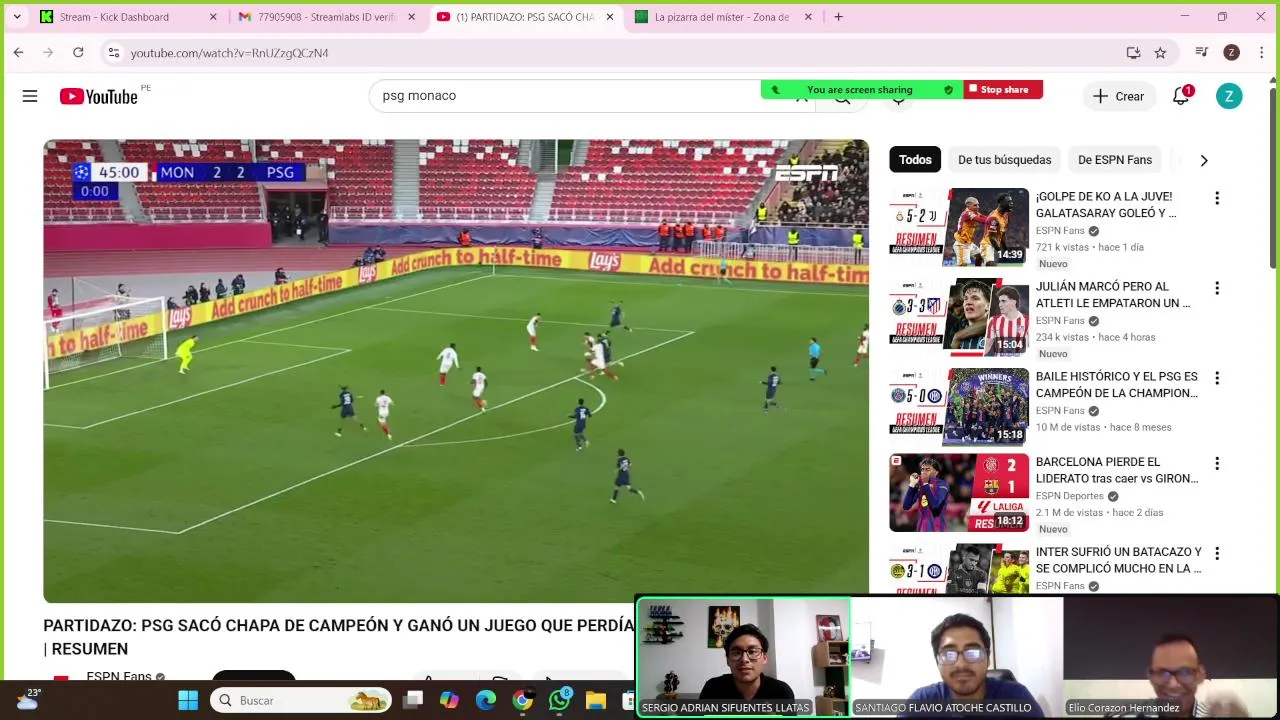Open BARCELONA PIERDE EL LIDERATO video title
Image resolution: width=1280 pixels, height=720 pixels.
[1117, 470]
